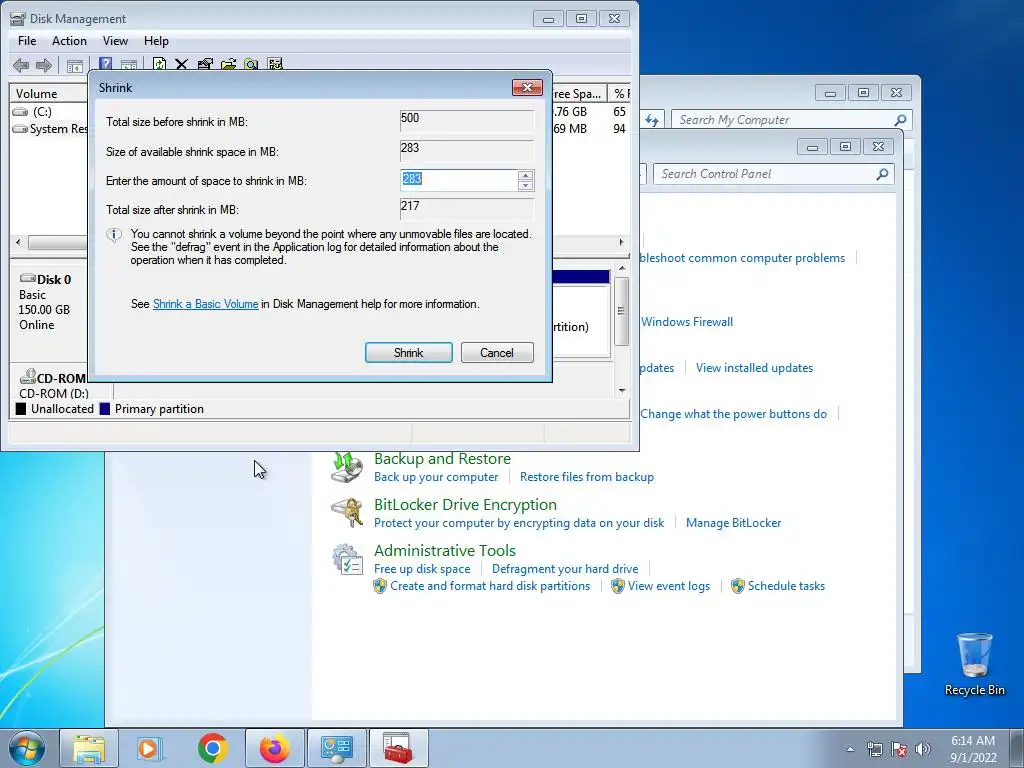This screenshot has width=1024, height=768.
Task: Open Schedule tasks link
Action: click(x=786, y=586)
